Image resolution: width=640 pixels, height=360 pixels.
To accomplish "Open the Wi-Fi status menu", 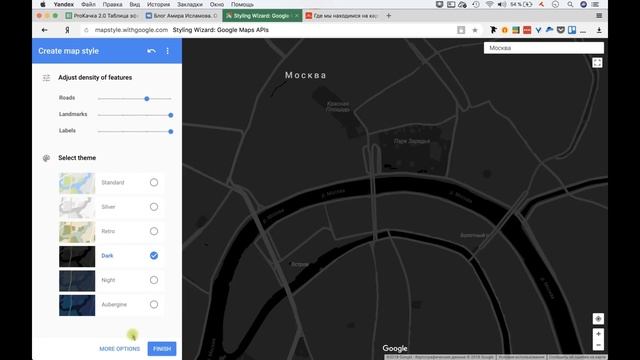I will [x=489, y=4].
